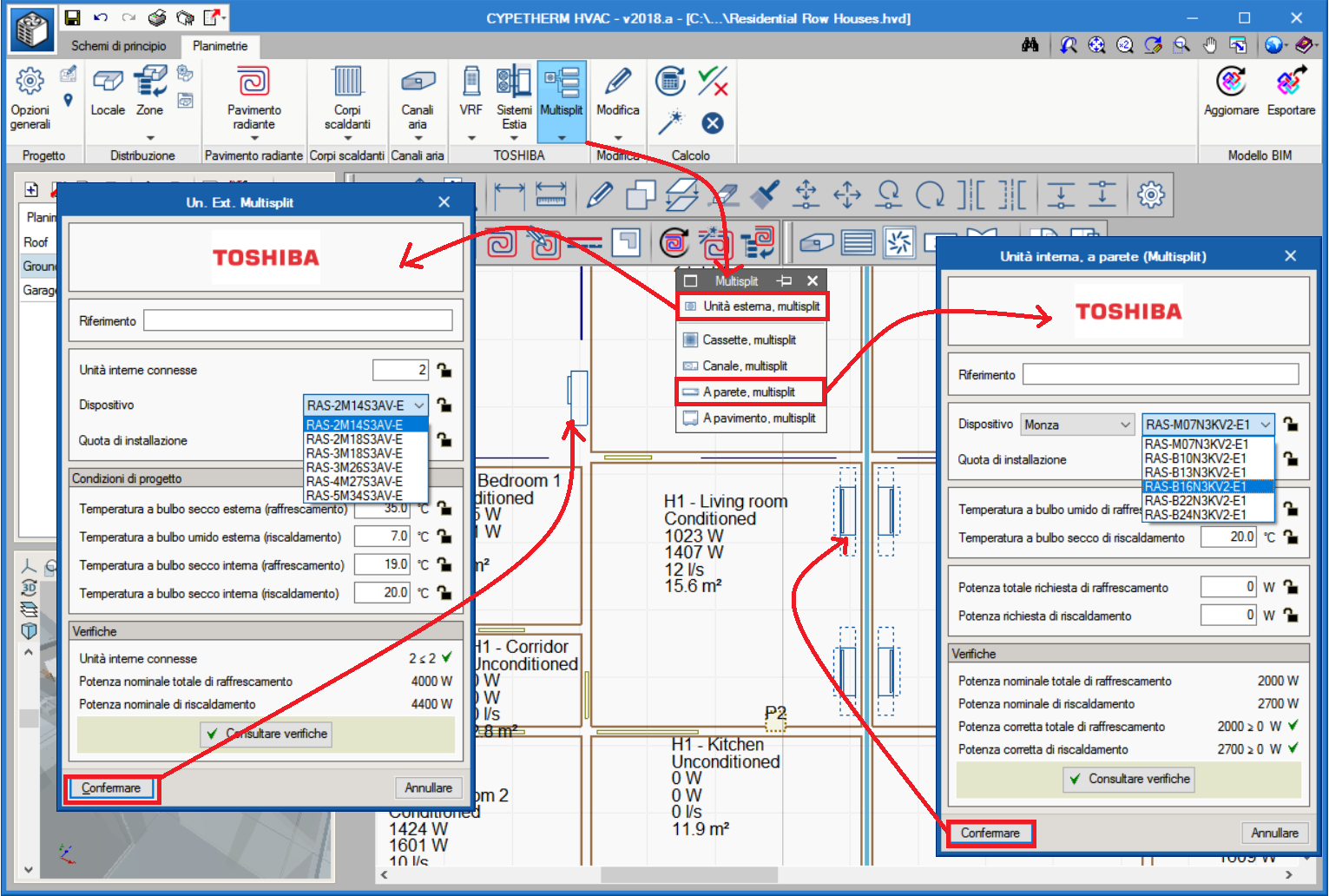Screen dimensions: 1329x896
Task: Click the binoculars search icon
Action: (x=1030, y=45)
